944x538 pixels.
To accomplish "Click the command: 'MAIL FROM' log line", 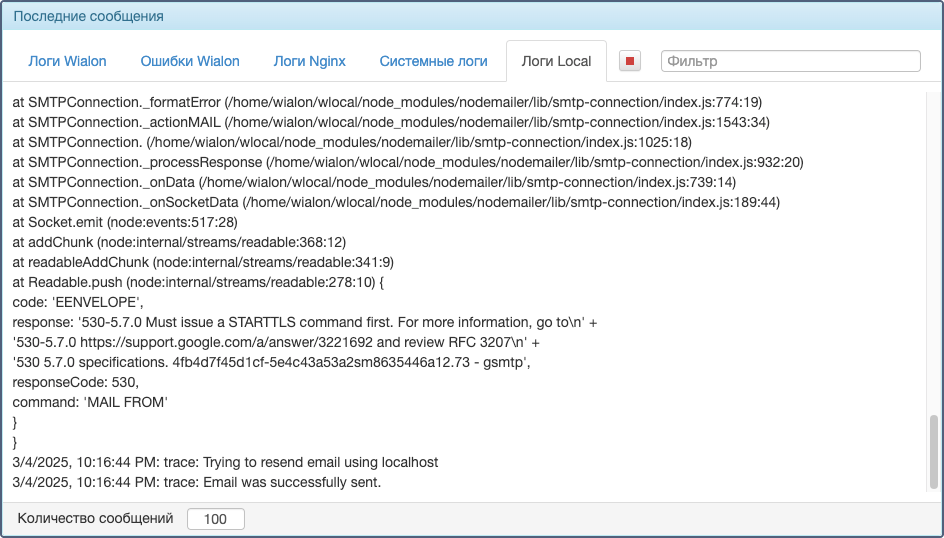I will 90,402.
